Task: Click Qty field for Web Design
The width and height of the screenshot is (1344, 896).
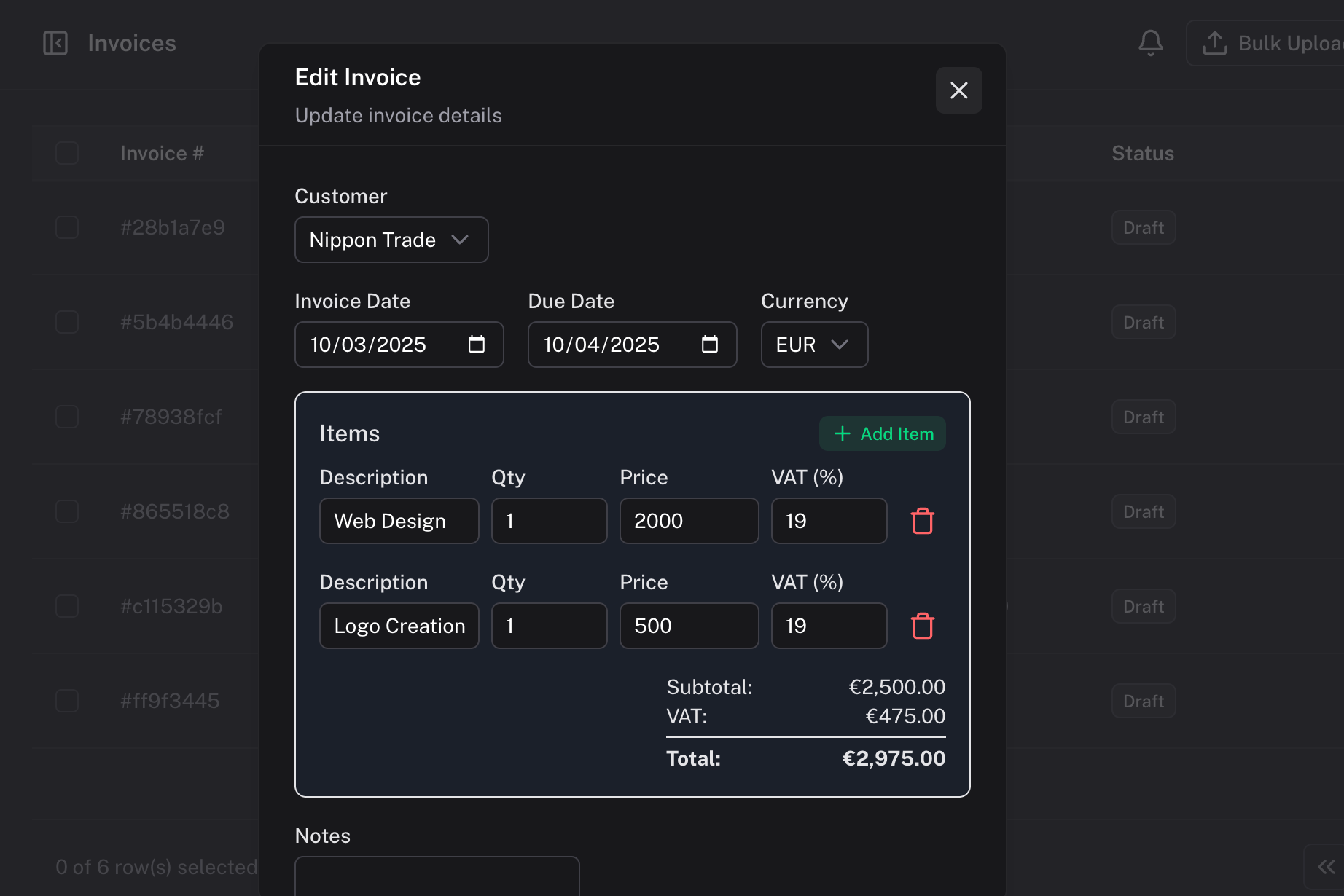Action: (x=550, y=521)
